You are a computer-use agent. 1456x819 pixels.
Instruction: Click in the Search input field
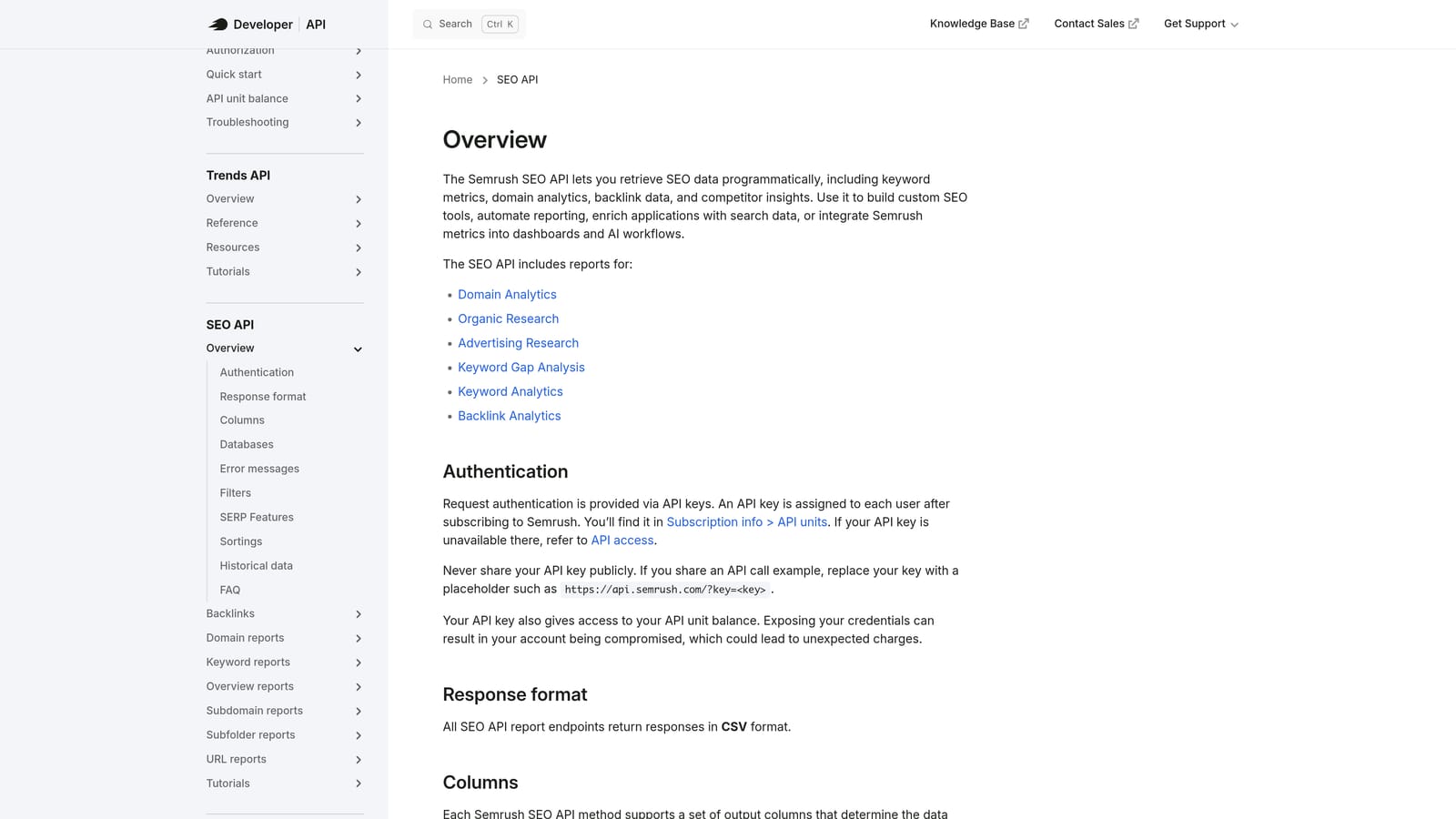pyautogui.click(x=470, y=25)
